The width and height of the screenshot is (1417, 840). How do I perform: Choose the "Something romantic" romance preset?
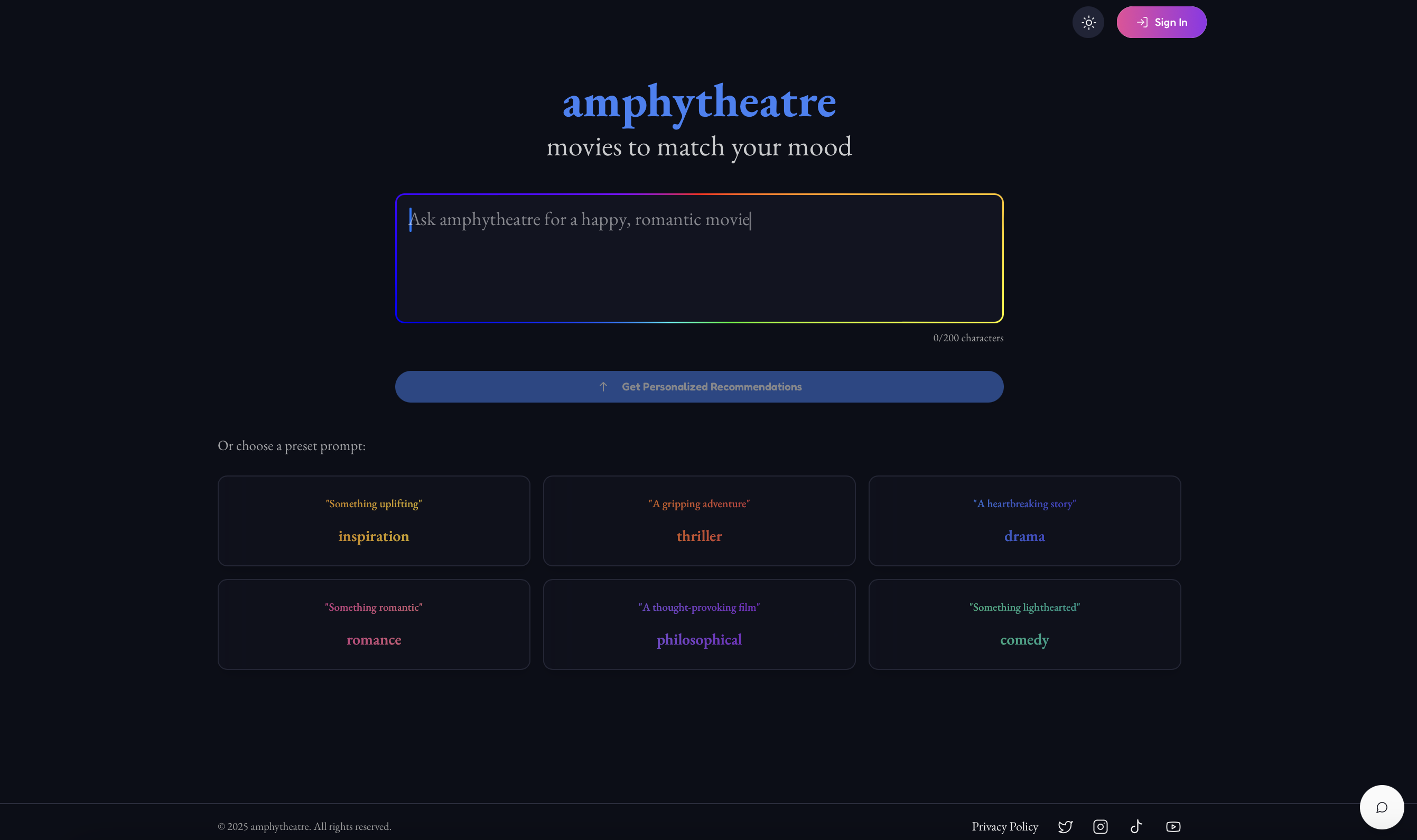coord(374,624)
